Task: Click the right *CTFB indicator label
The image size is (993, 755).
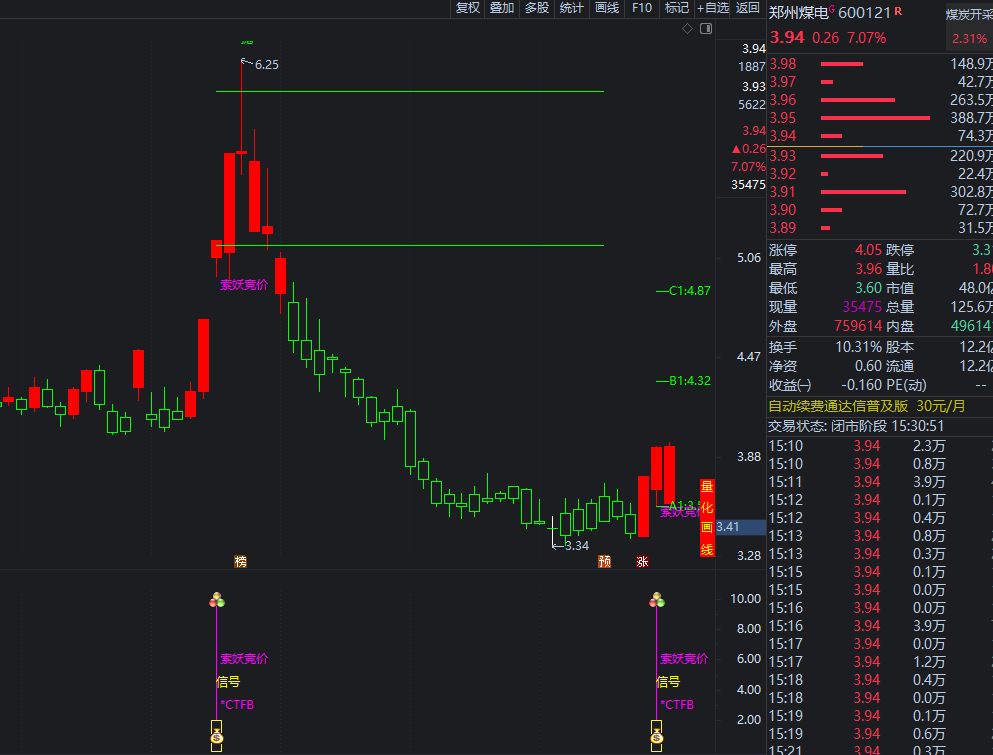Action: point(677,704)
